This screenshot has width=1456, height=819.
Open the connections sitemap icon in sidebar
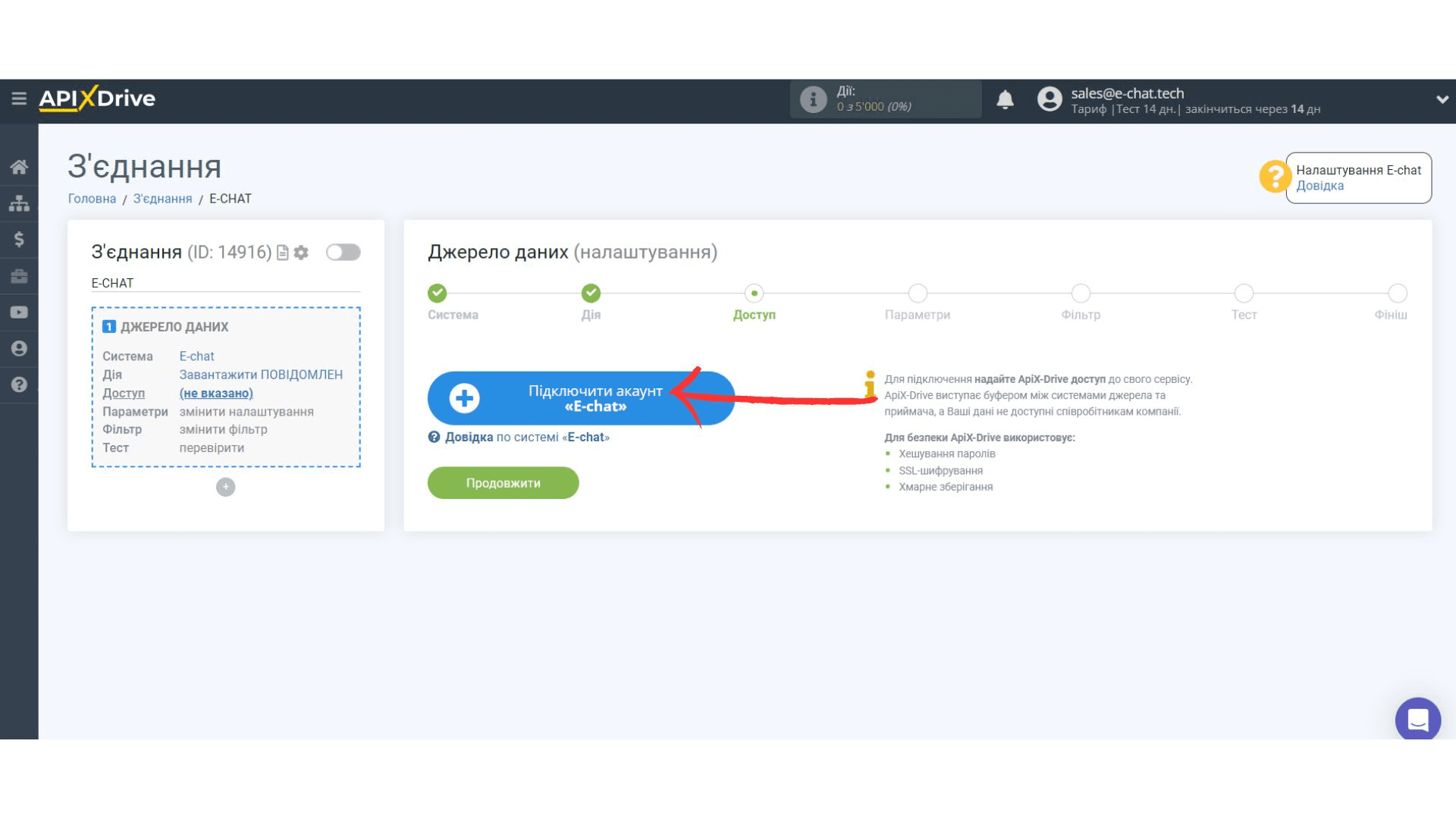coord(19,203)
